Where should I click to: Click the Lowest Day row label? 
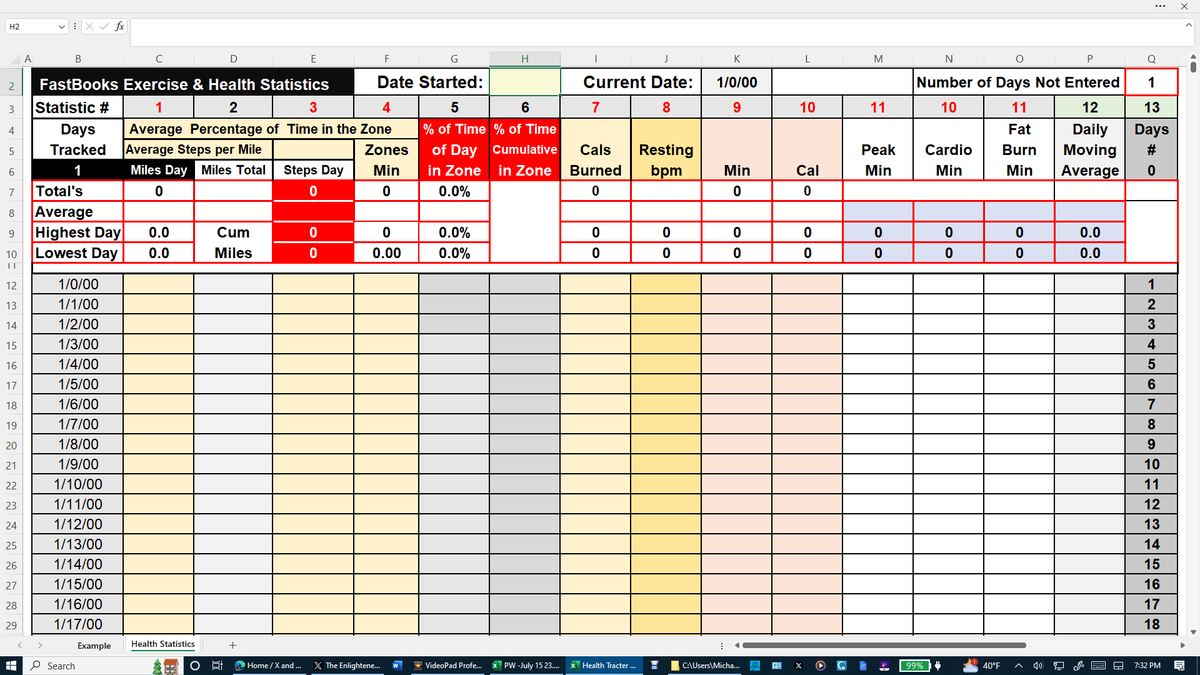[76, 253]
